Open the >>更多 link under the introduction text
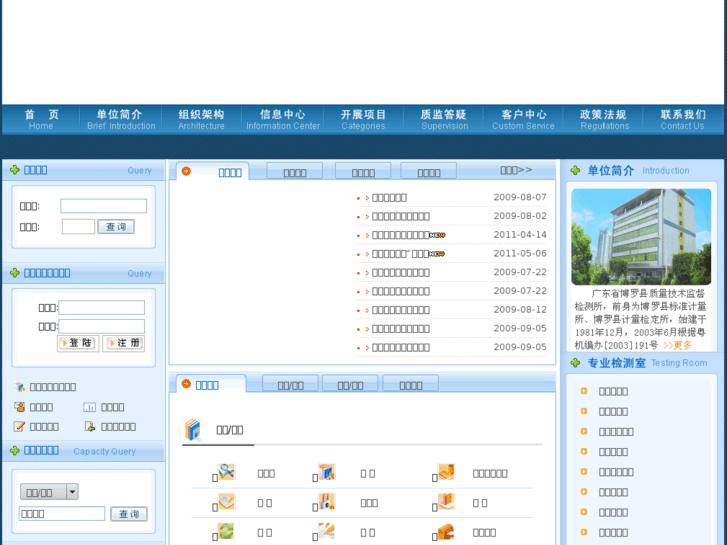 click(677, 346)
